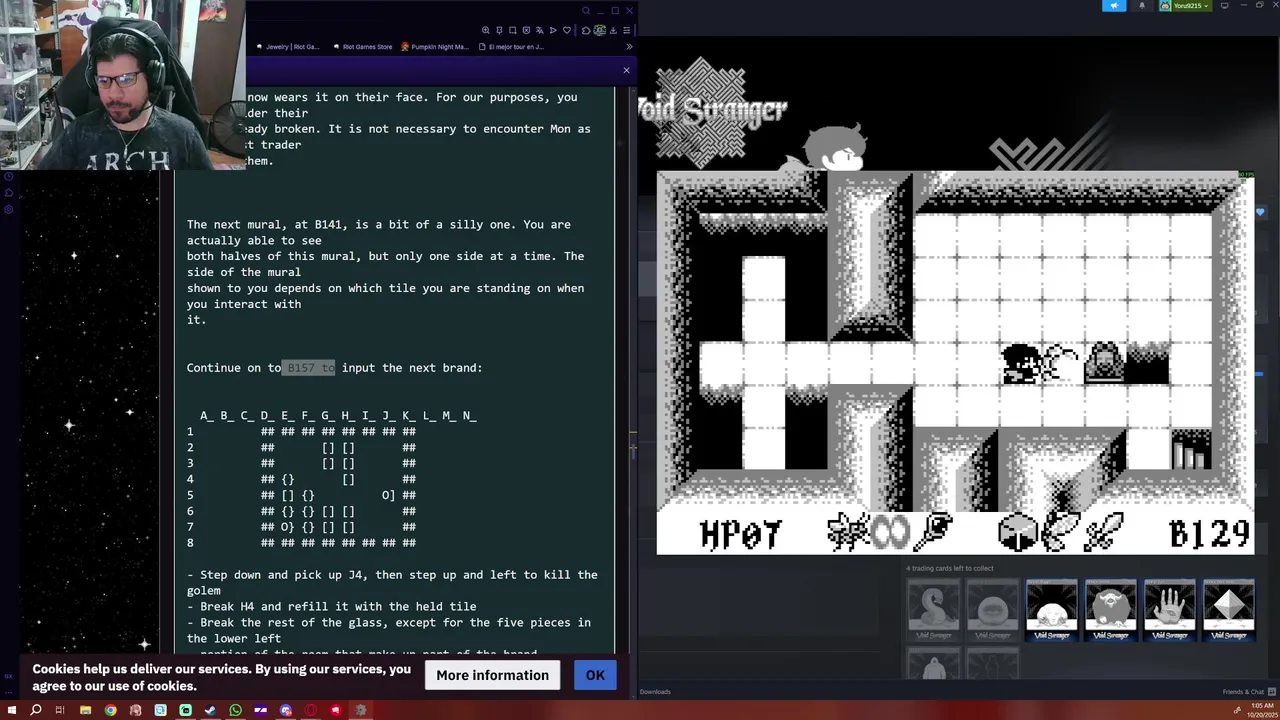
Task: Click the browser zoom magnifier icon
Action: click(x=486, y=30)
